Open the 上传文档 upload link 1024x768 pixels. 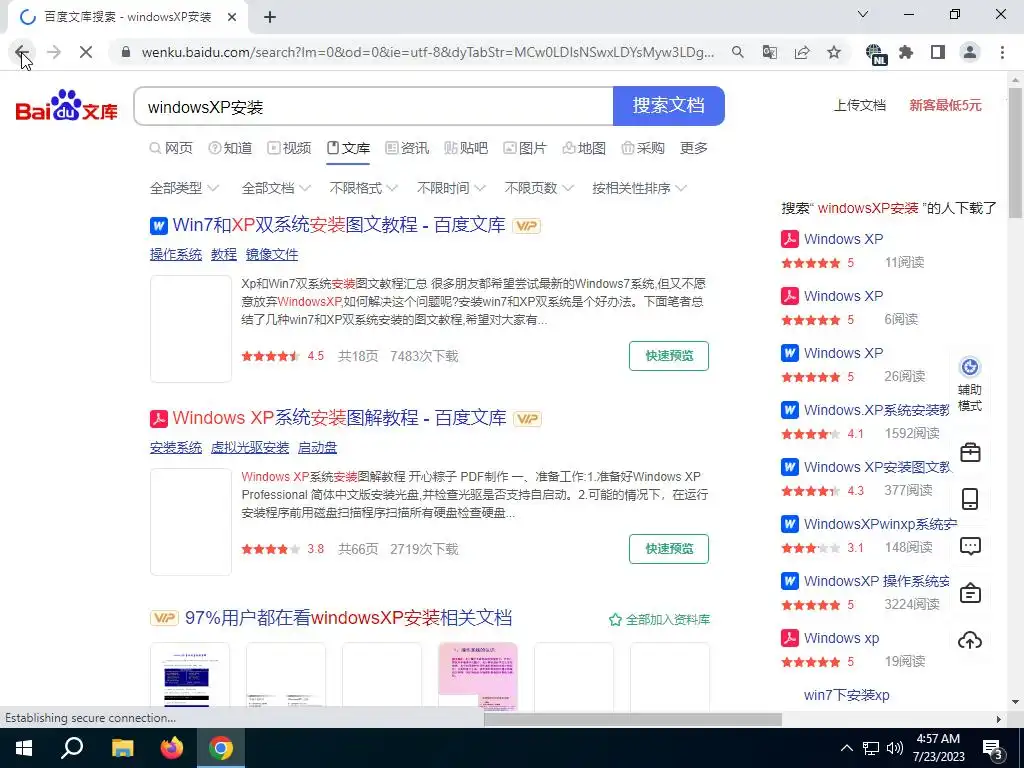click(859, 105)
